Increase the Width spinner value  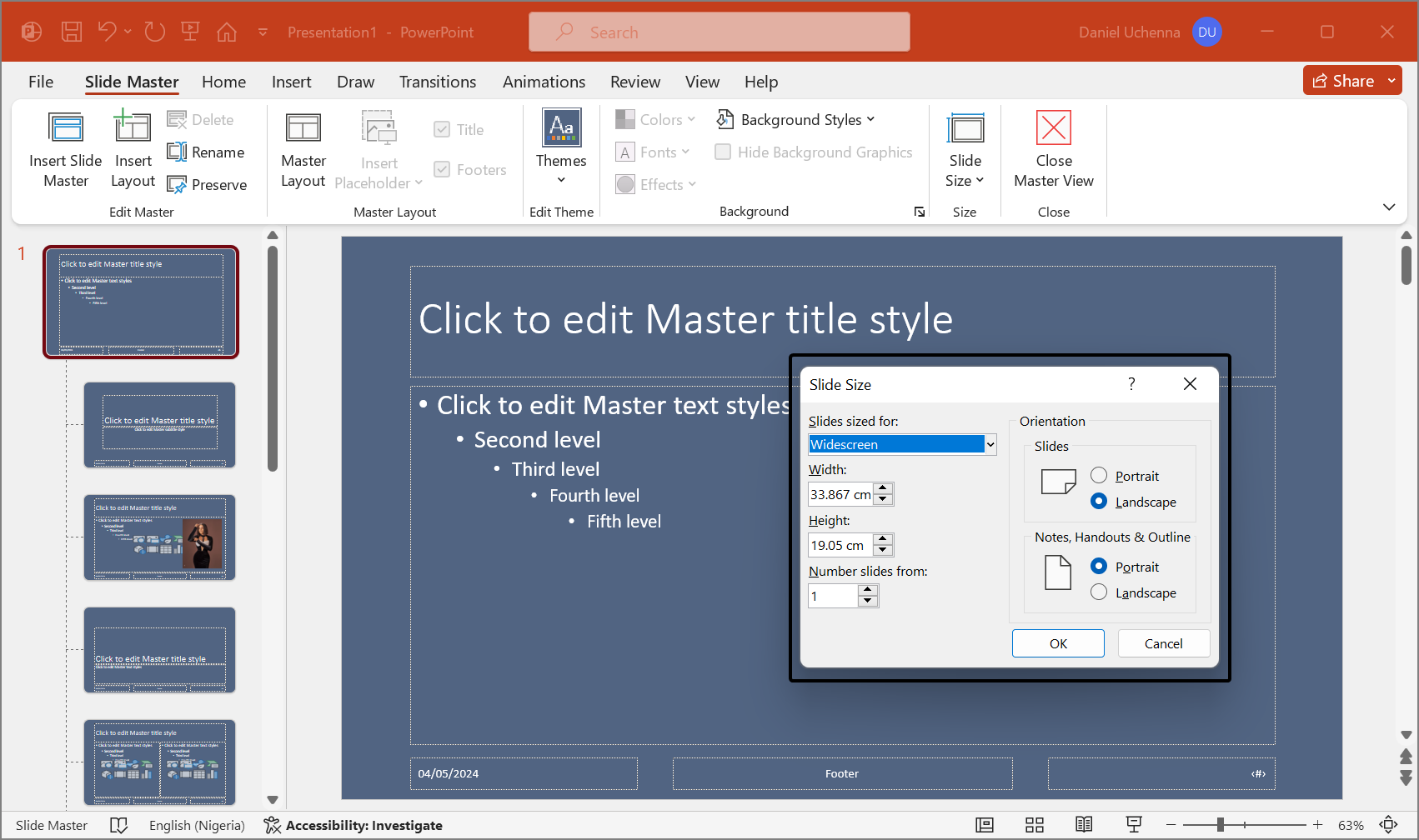(884, 488)
